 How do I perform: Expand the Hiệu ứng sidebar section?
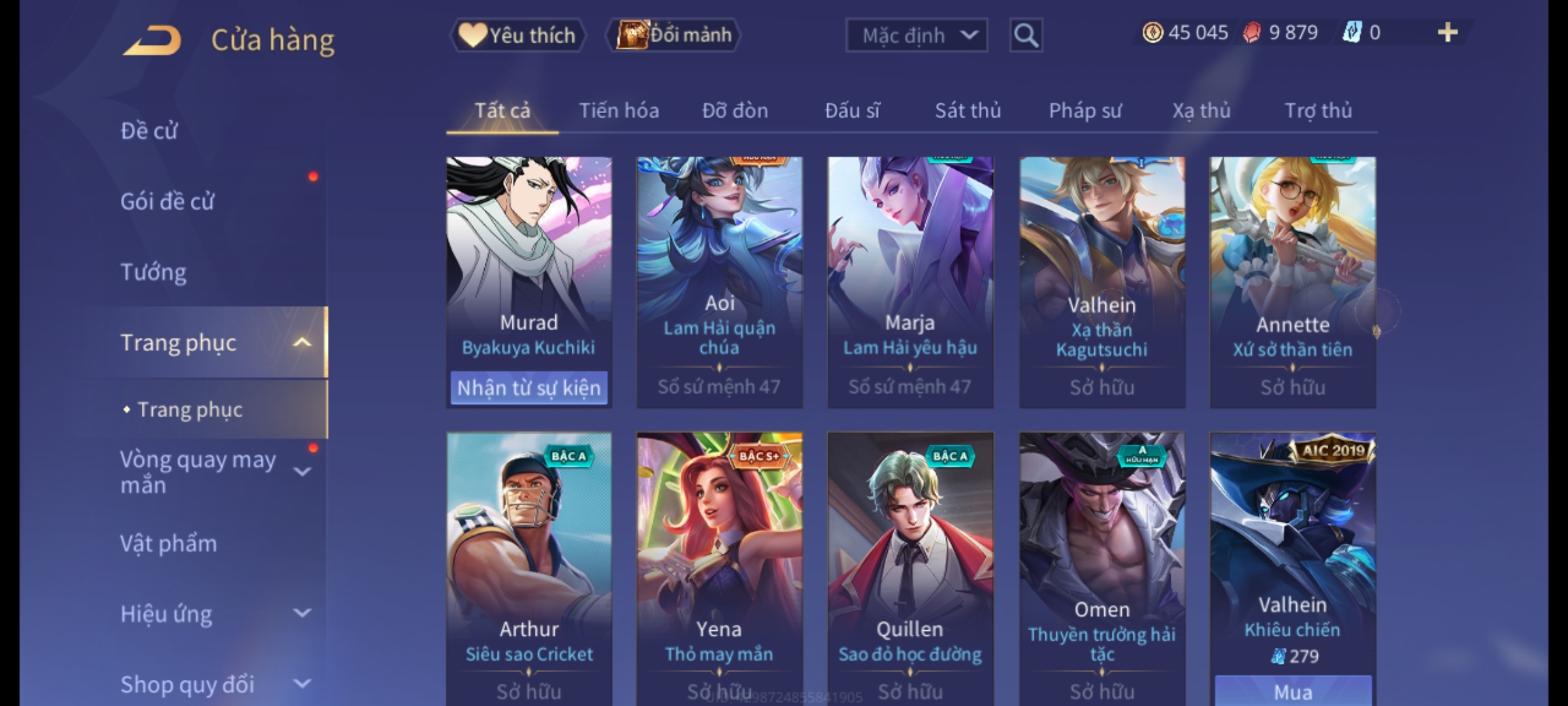tap(302, 613)
